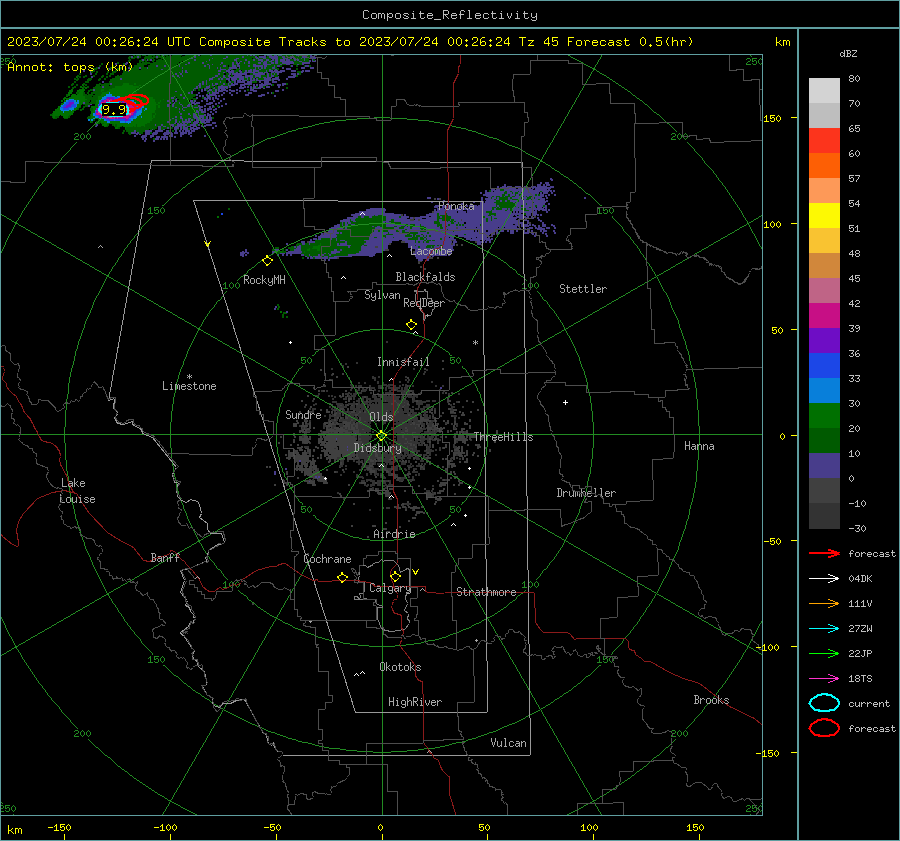The height and width of the screenshot is (841, 900).
Task: Click the bright green swatch in dBZ legend
Action: (x=824, y=416)
